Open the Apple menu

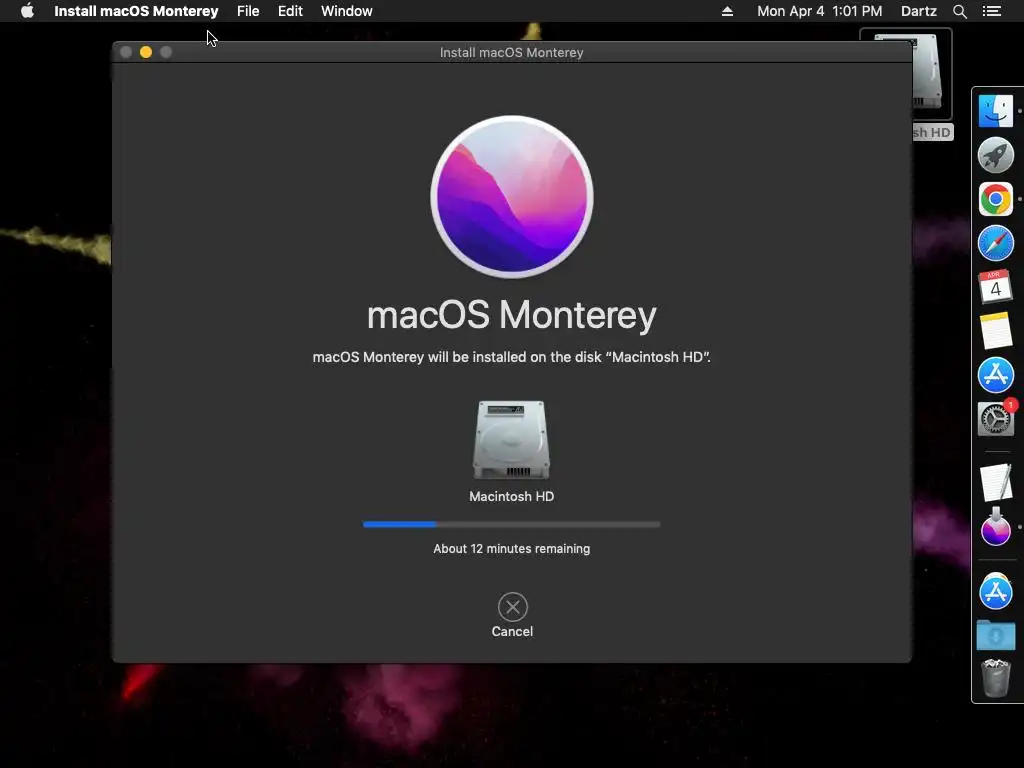[27, 11]
